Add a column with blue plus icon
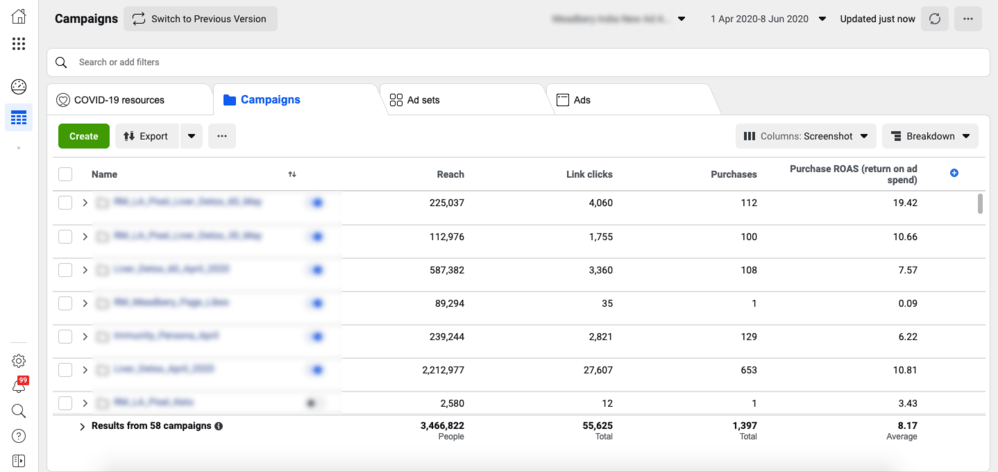The height and width of the screenshot is (472, 998). [x=954, y=174]
